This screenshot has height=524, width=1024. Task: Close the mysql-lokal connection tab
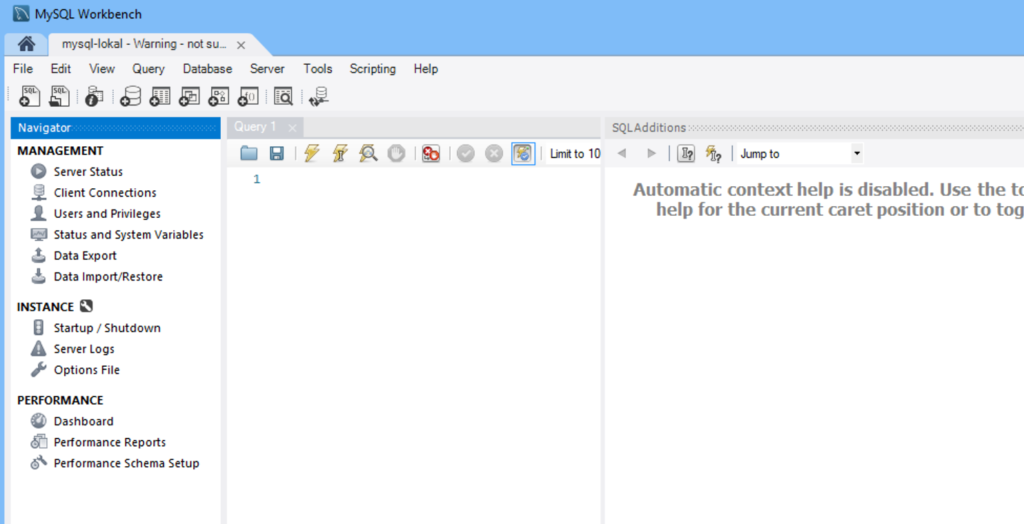[x=240, y=45]
